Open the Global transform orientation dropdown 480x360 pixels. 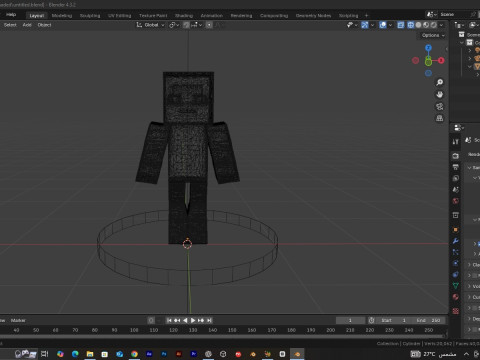150,25
